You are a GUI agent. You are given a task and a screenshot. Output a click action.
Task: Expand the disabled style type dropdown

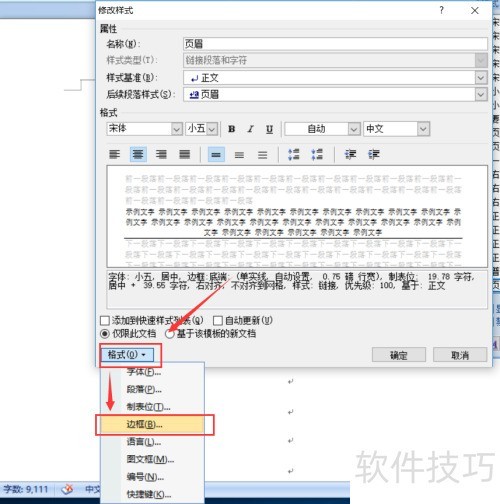480,60
